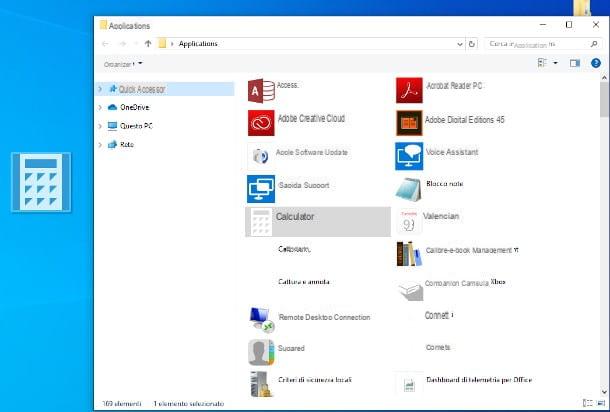Screen dimensions: 610x412
Task: Select the blue remote support icon
Action: [x=261, y=189]
